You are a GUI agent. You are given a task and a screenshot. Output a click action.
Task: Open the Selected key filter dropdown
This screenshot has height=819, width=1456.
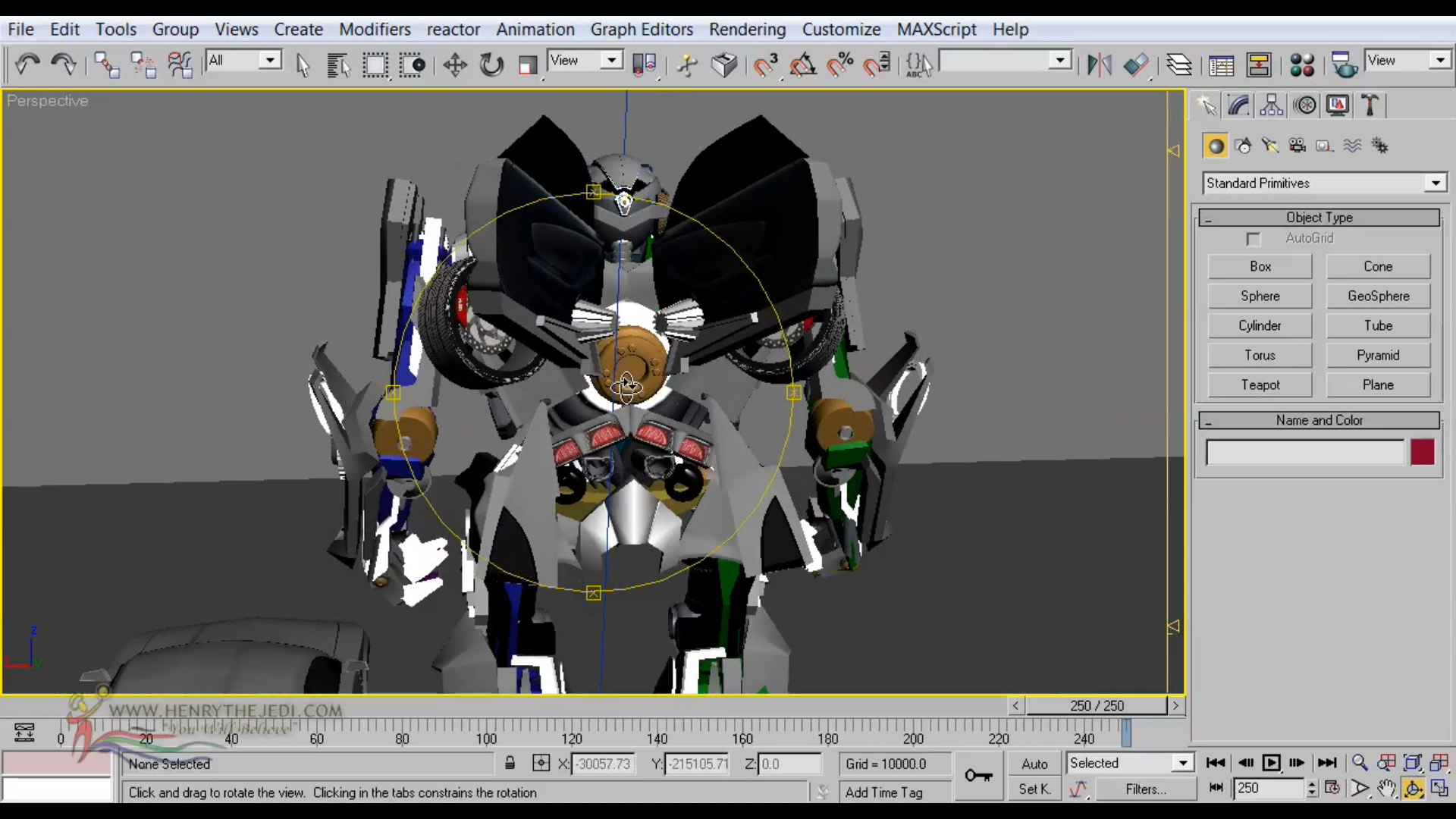1130,763
